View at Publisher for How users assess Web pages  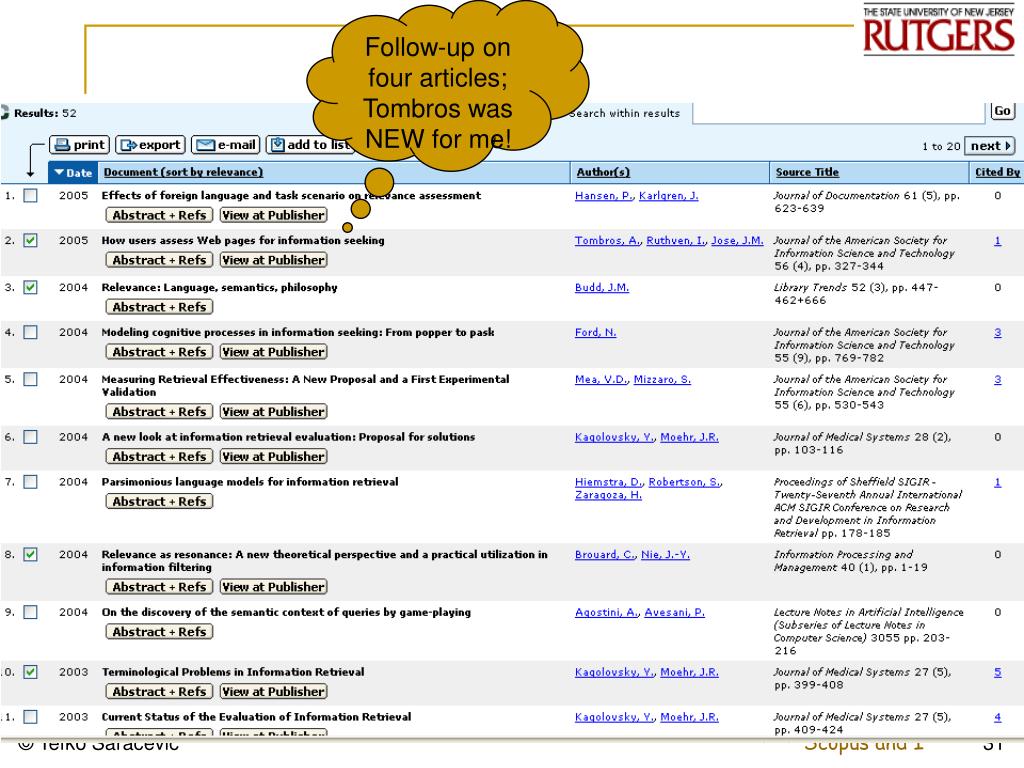(273, 260)
